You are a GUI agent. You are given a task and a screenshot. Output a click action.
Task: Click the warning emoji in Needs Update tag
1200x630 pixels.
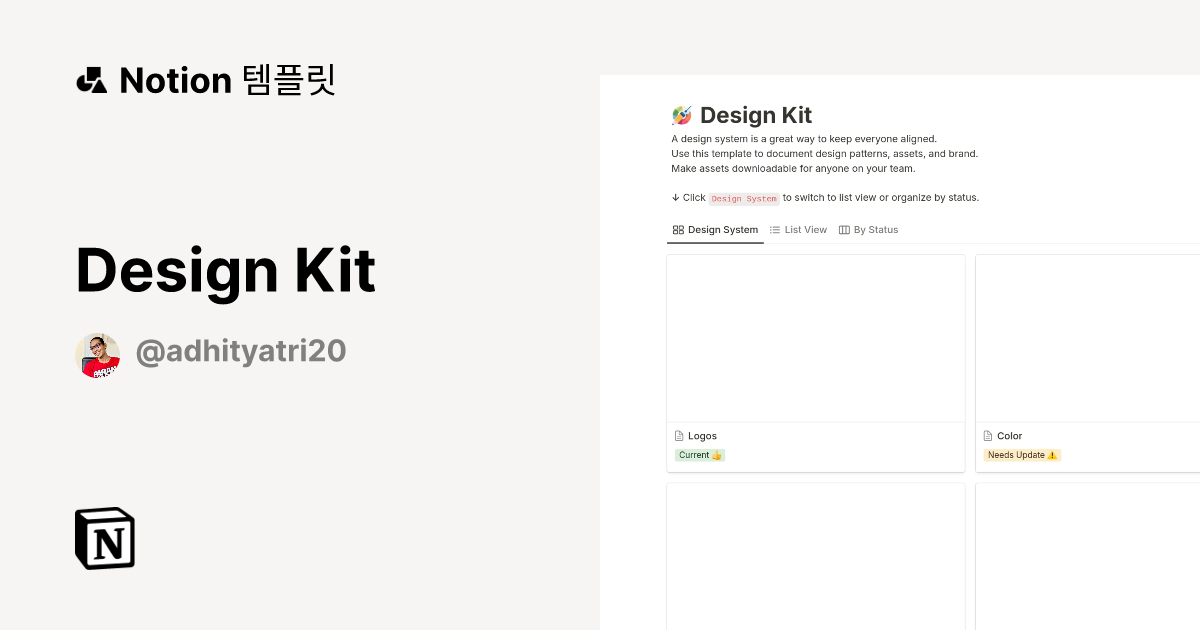point(1051,454)
